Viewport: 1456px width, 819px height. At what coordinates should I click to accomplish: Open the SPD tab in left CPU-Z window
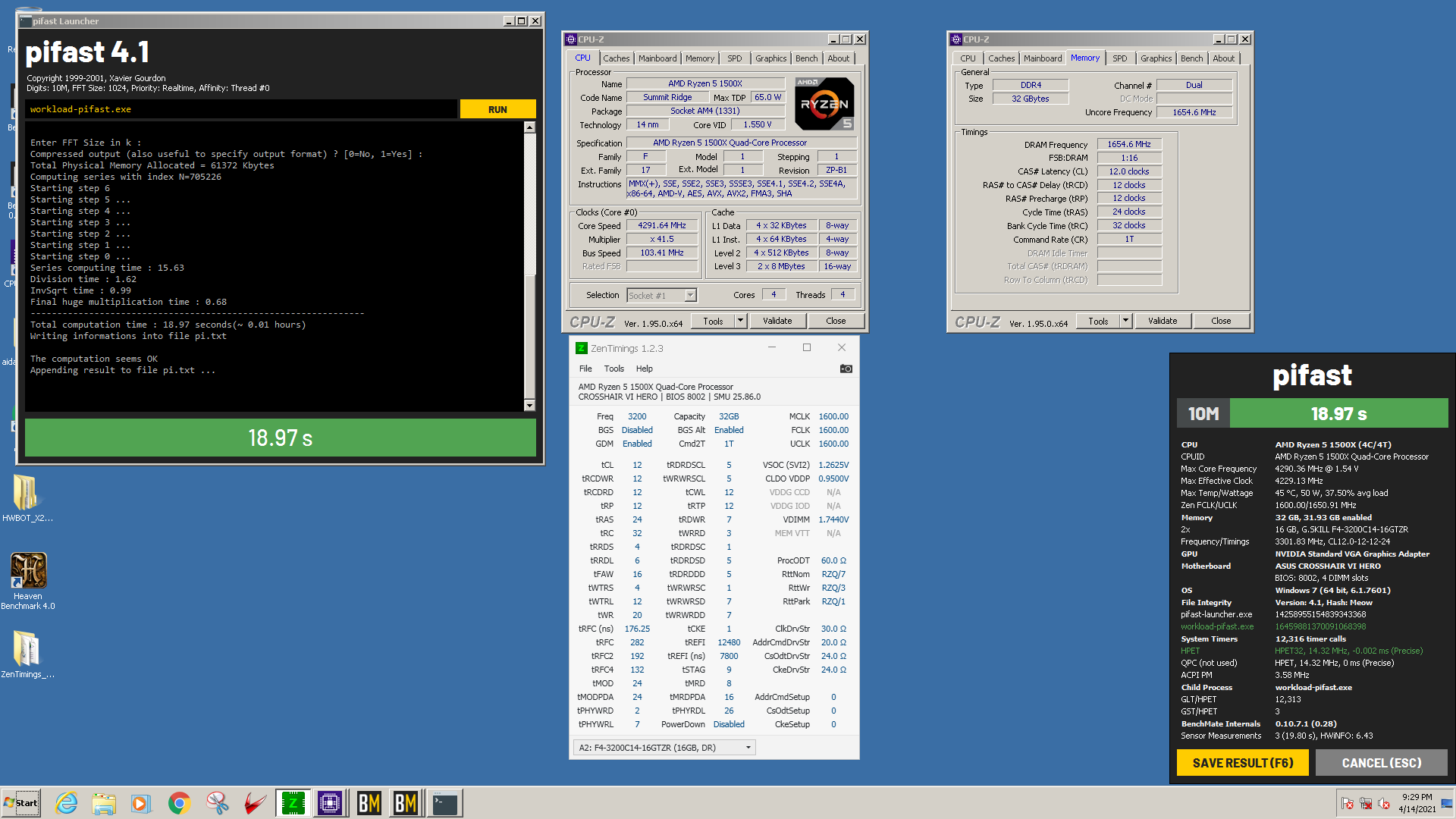734,58
